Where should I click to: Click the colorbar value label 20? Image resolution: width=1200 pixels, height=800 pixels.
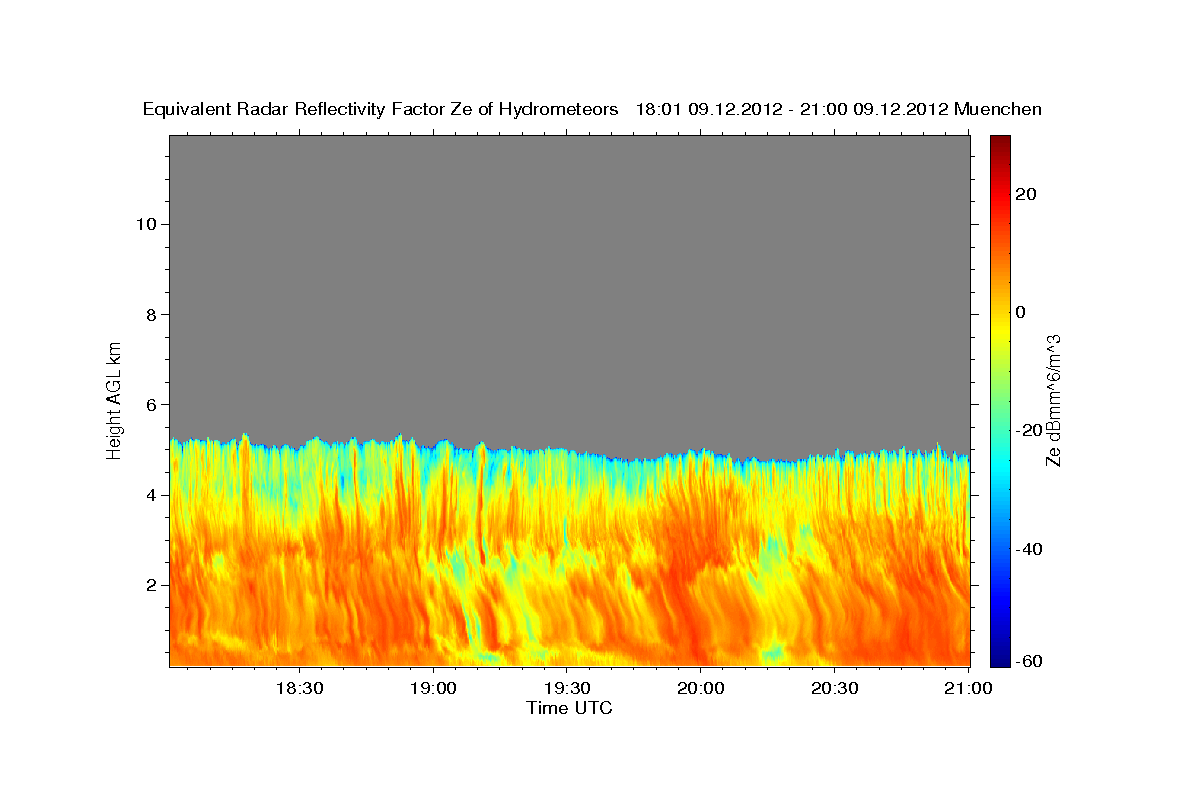click(1025, 194)
